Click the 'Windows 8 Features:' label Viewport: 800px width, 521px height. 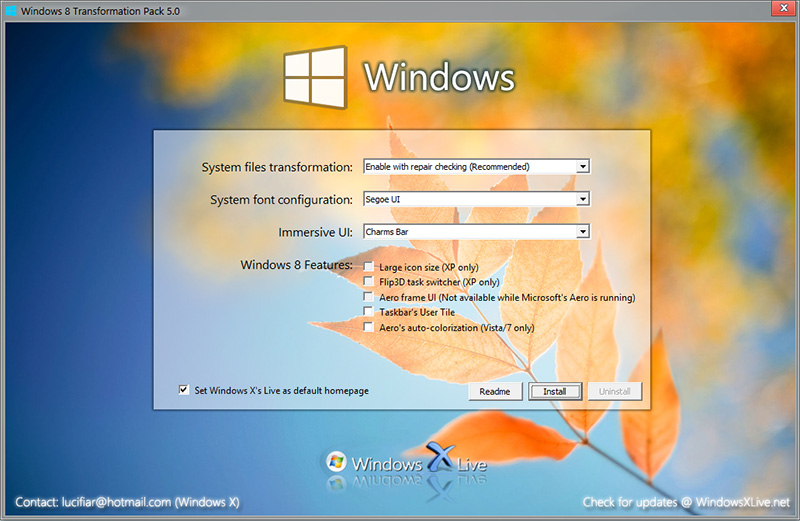pos(296,265)
